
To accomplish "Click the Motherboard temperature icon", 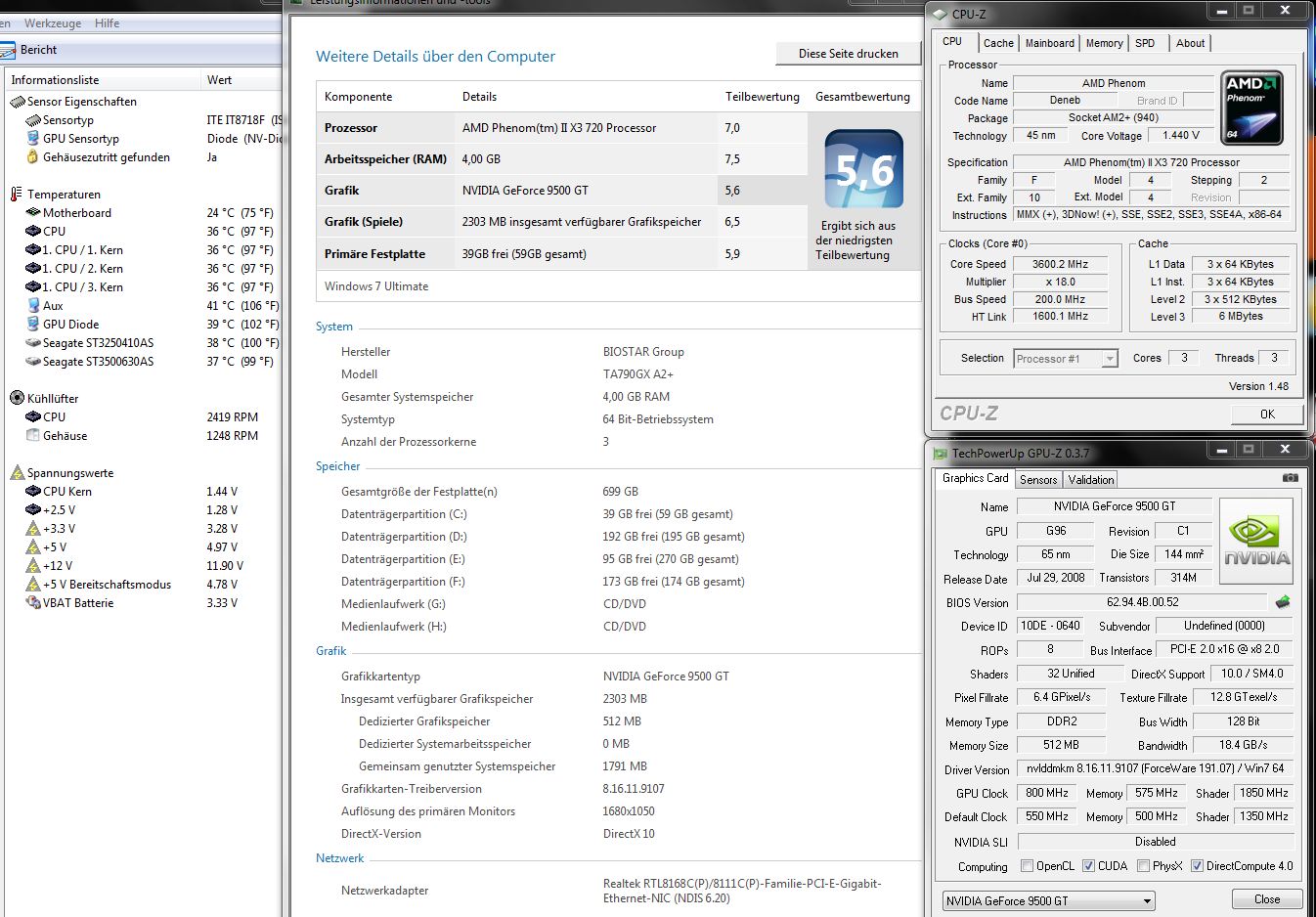I will (x=33, y=213).
